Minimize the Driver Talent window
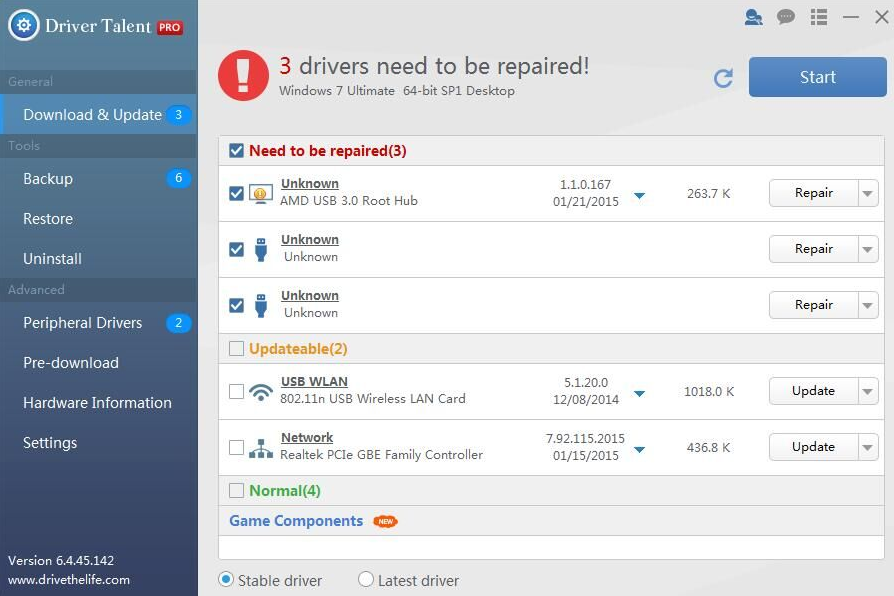The height and width of the screenshot is (596, 894). 851,17
